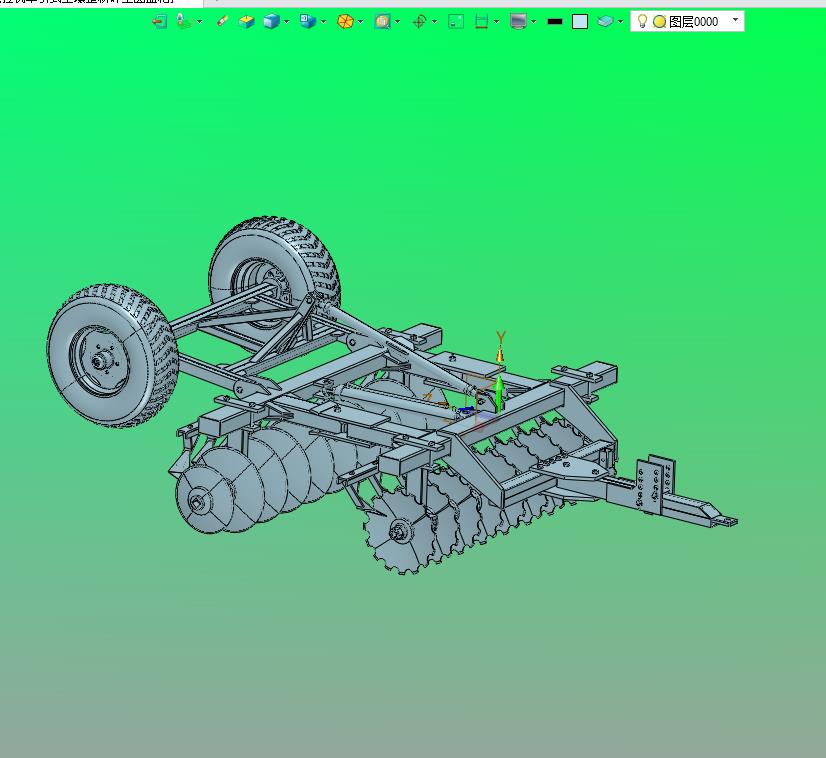
Task: Click the blue view orientation cube icon
Action: tap(308, 22)
